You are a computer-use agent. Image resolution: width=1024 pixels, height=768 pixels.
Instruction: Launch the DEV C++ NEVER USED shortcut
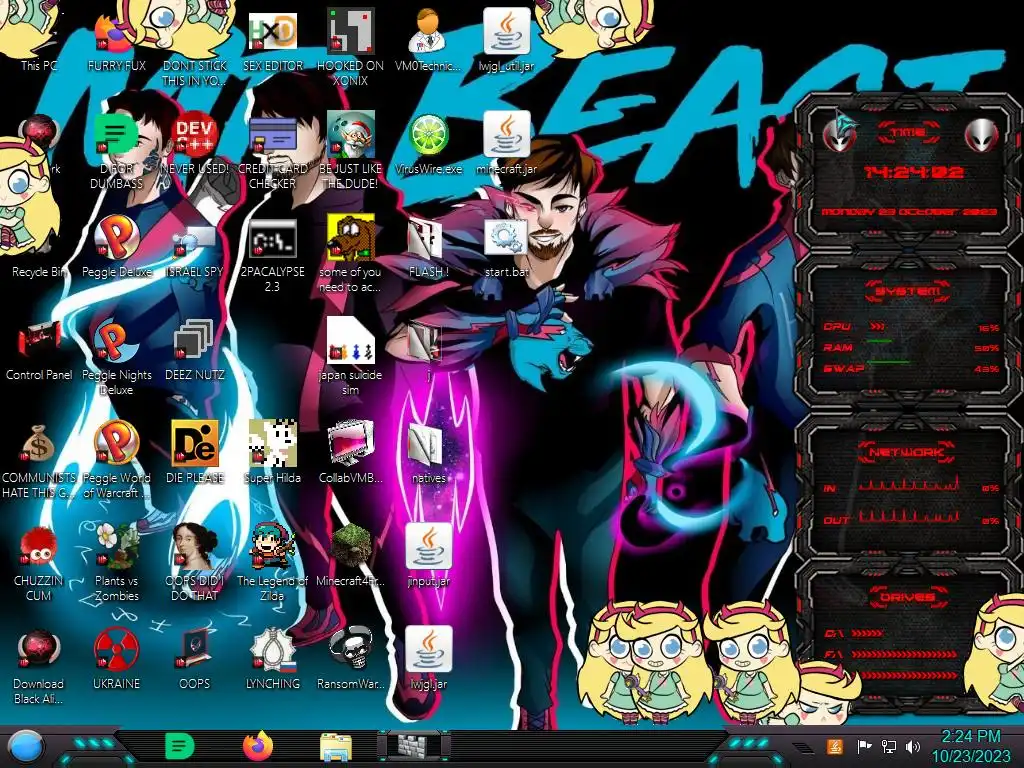(x=194, y=134)
